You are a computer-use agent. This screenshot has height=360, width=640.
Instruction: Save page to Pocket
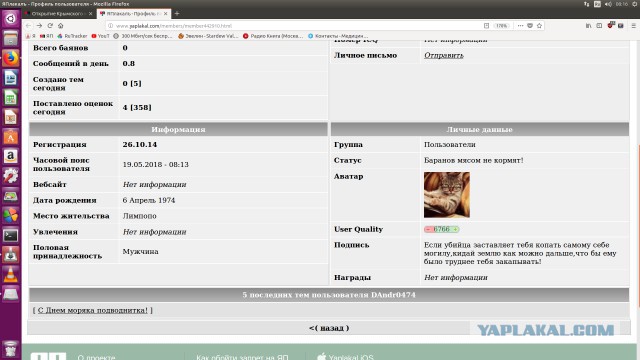pyautogui.click(x=530, y=26)
